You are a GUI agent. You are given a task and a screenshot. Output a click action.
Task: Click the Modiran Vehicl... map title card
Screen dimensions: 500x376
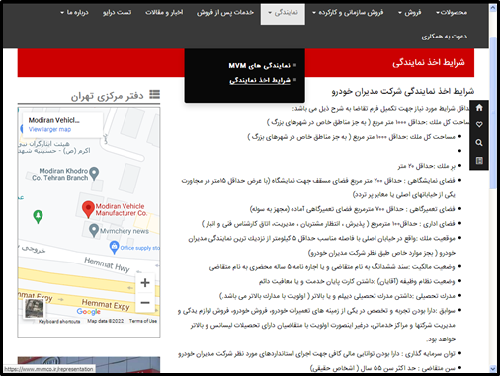tap(63, 124)
